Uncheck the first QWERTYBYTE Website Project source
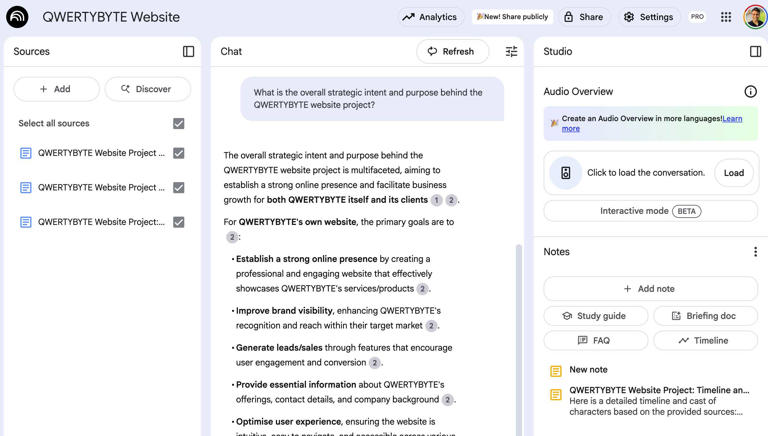The image size is (768, 436). pyautogui.click(x=178, y=153)
